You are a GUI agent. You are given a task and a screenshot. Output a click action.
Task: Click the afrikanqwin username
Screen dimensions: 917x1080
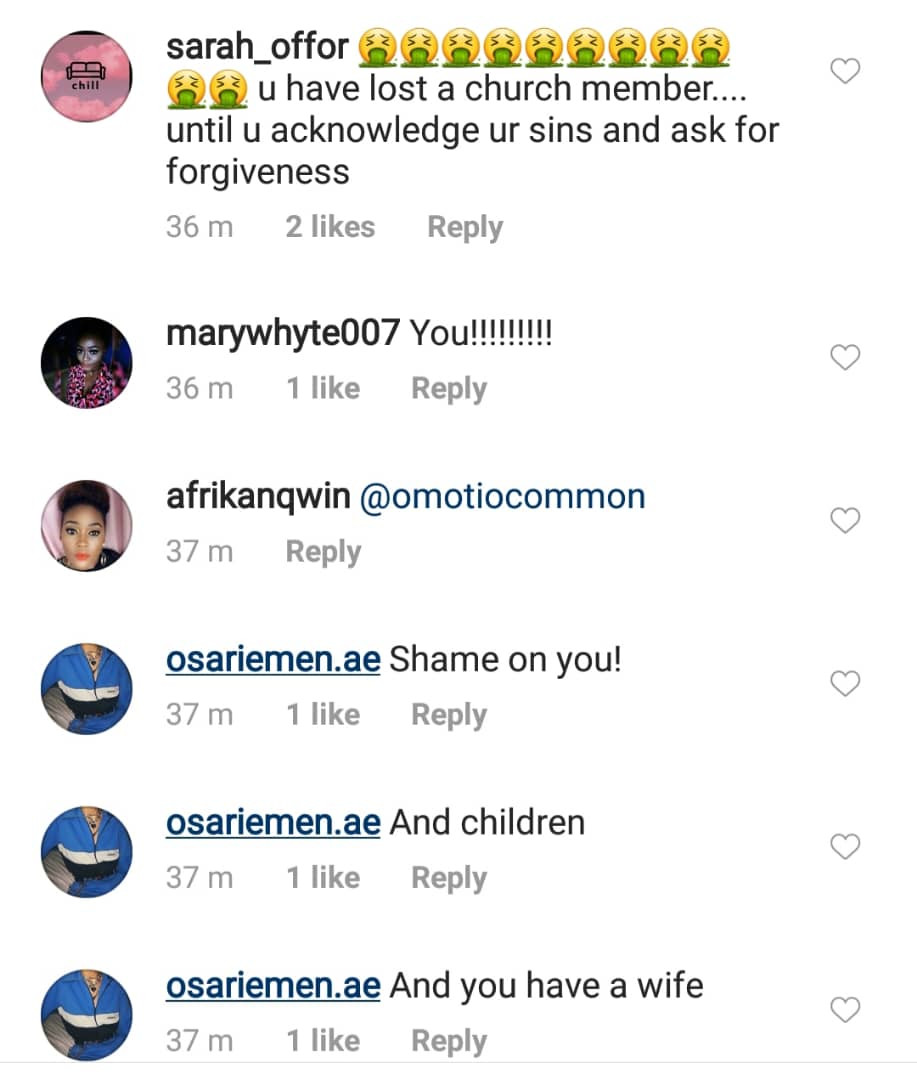click(258, 497)
